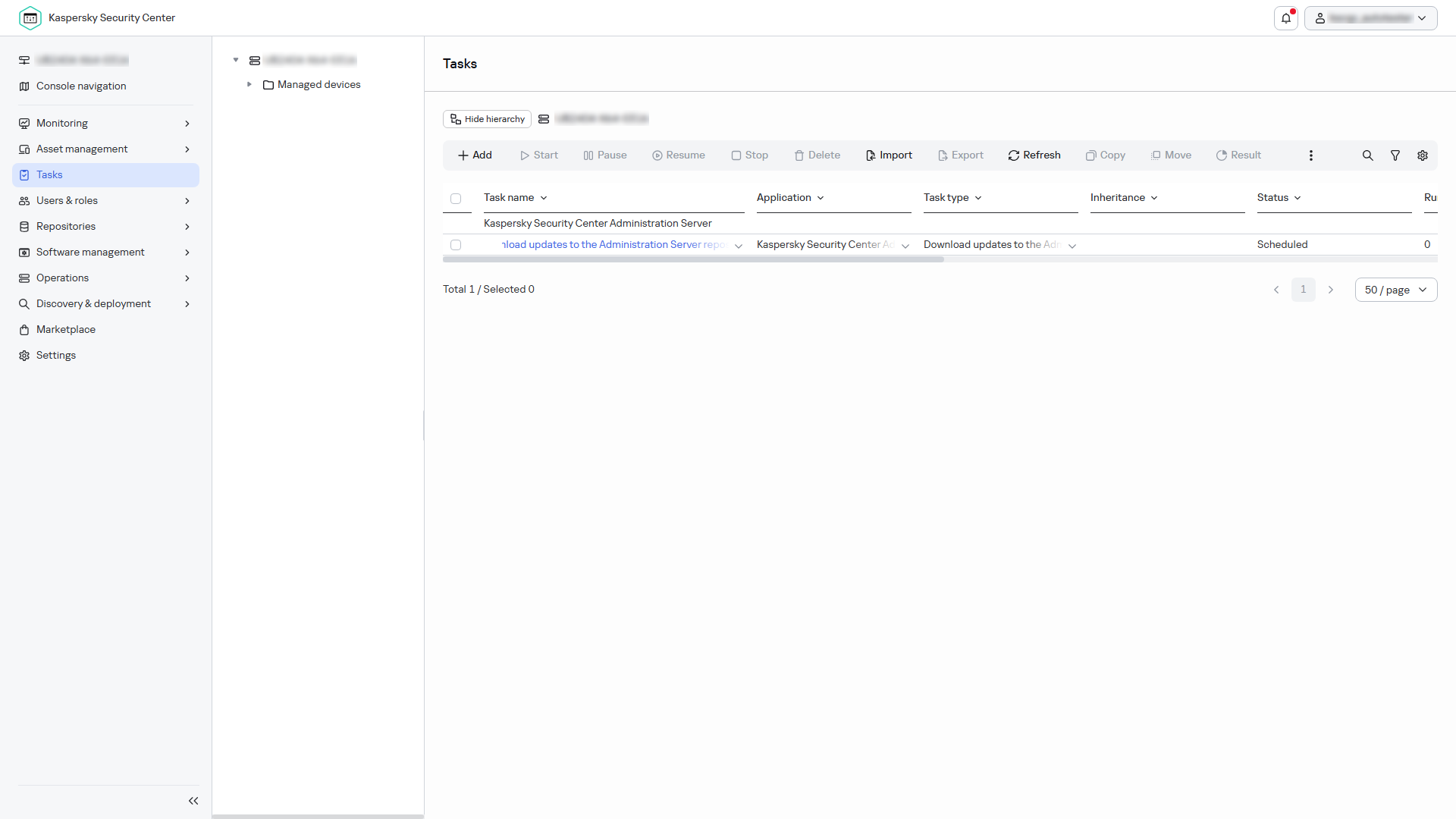Click the search magnifier in tasks toolbar
This screenshot has height=819, width=1456.
1367,155
